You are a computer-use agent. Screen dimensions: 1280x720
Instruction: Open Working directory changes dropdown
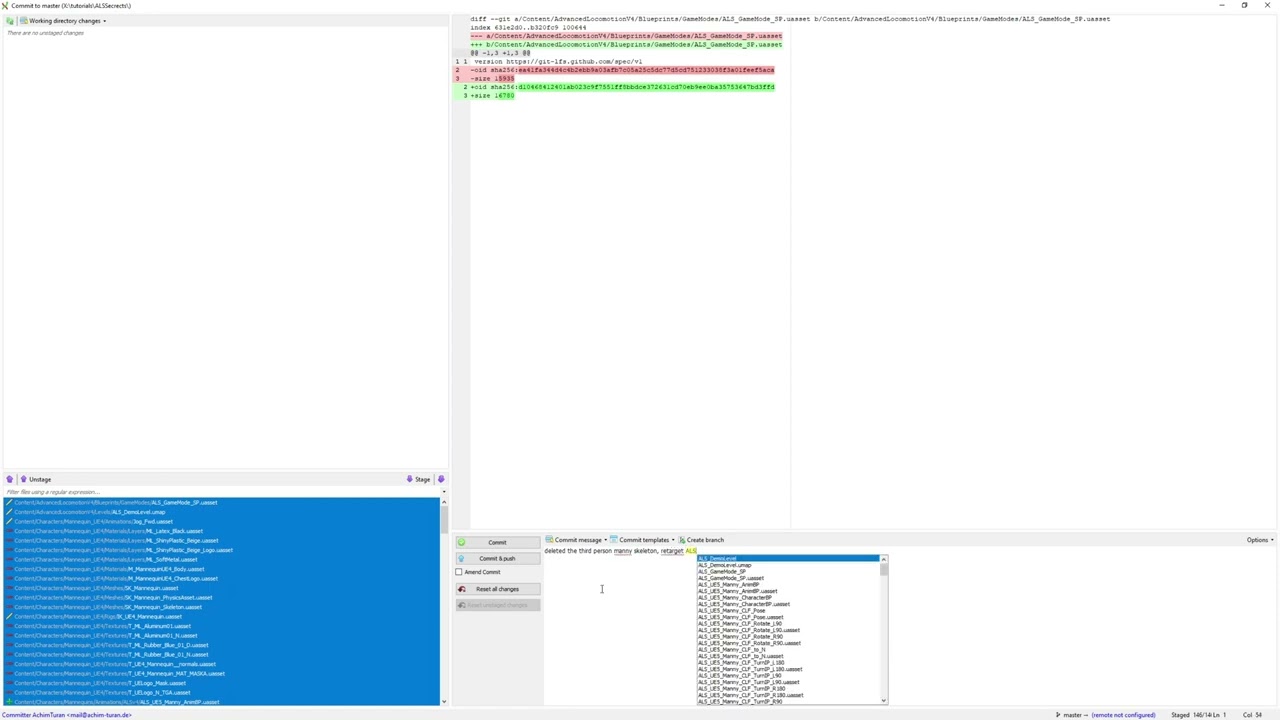tap(64, 20)
